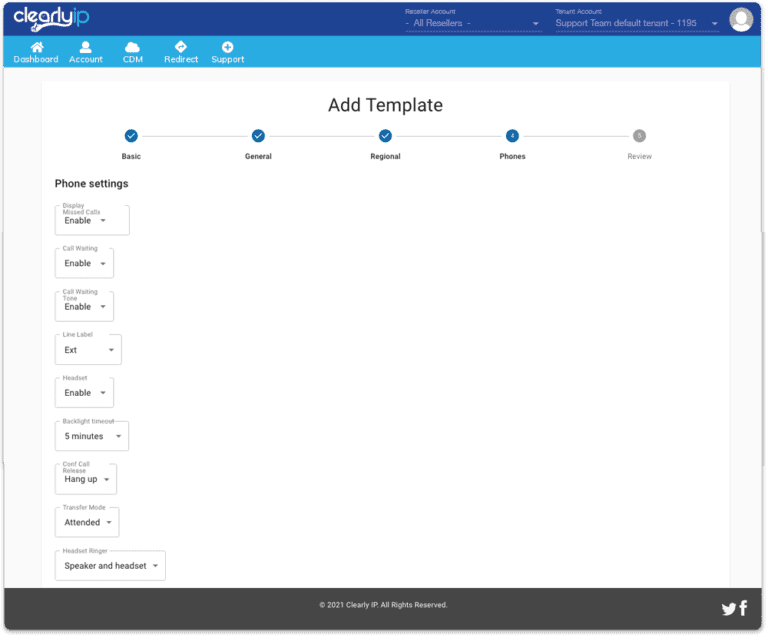Go to the Regional step circle
The height and width of the screenshot is (641, 768).
[x=385, y=136]
